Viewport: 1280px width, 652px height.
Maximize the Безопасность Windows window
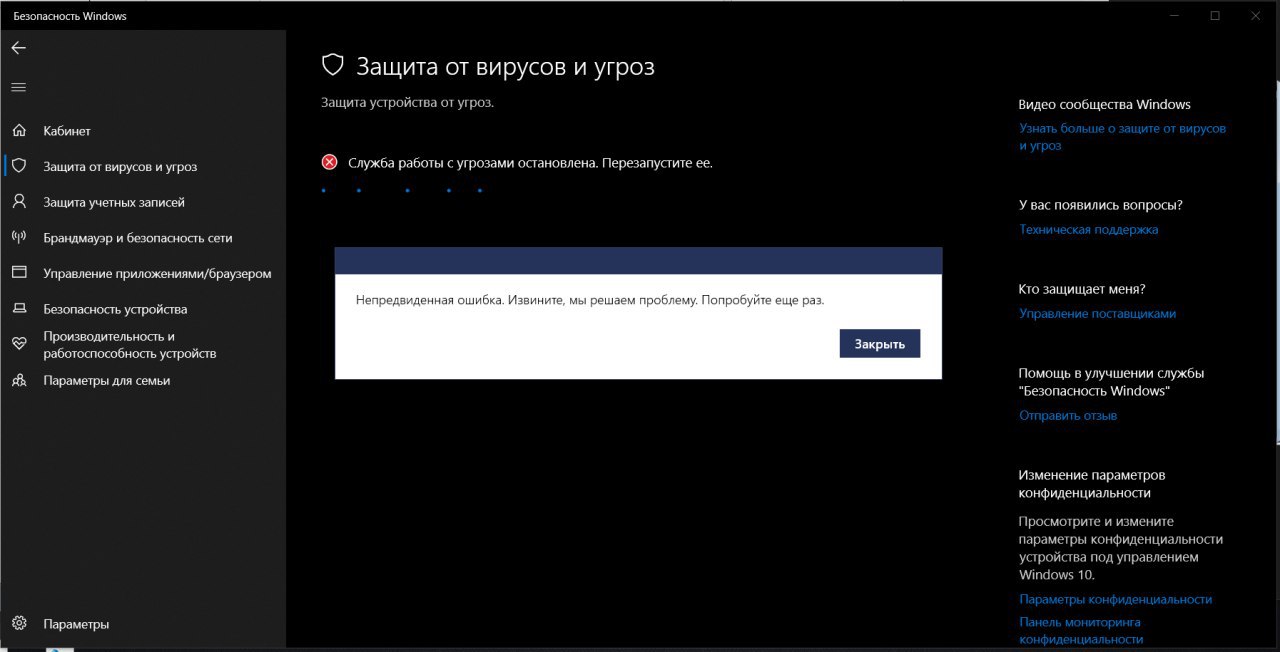point(1215,15)
